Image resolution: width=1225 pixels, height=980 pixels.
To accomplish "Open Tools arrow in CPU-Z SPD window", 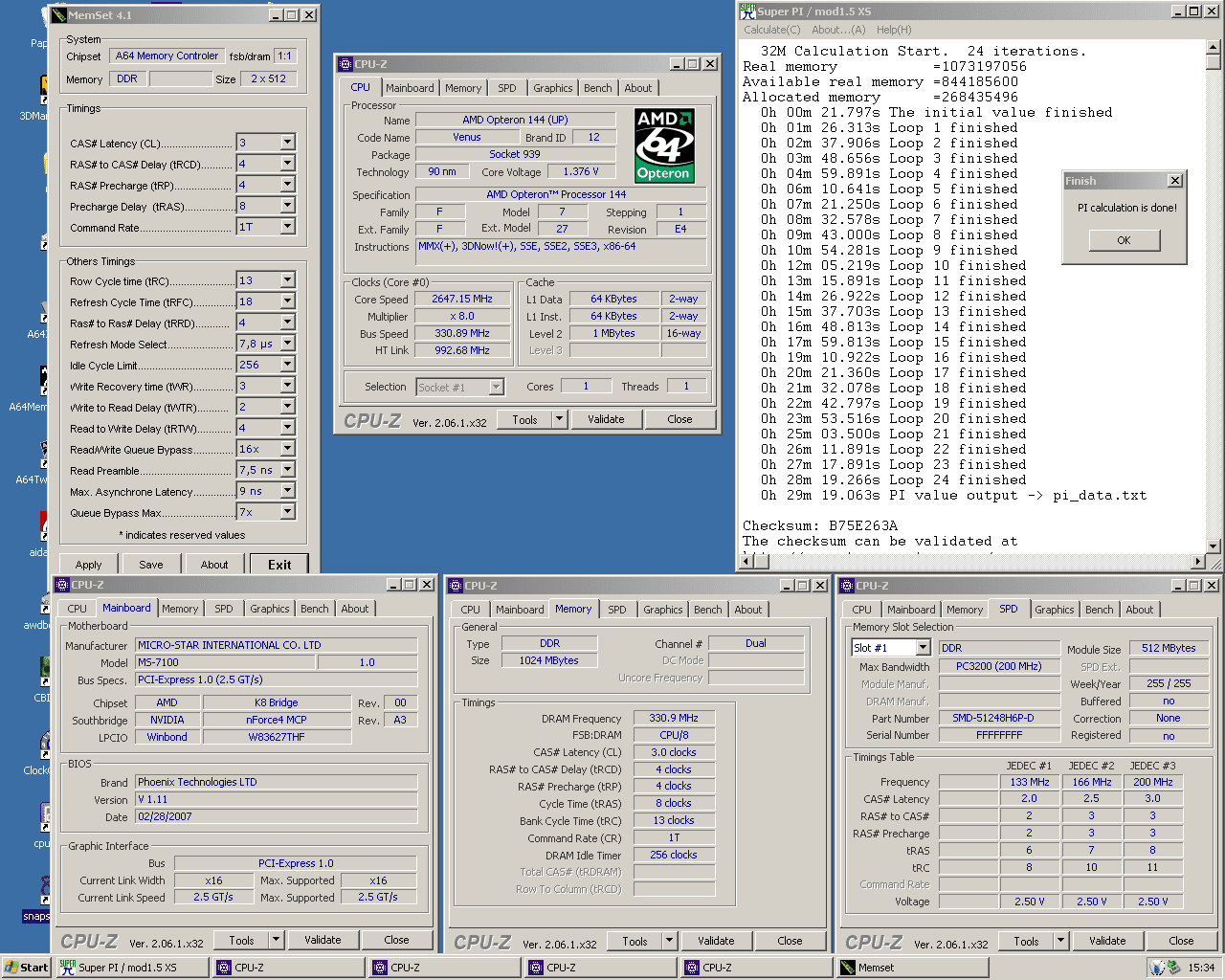I will (1060, 941).
